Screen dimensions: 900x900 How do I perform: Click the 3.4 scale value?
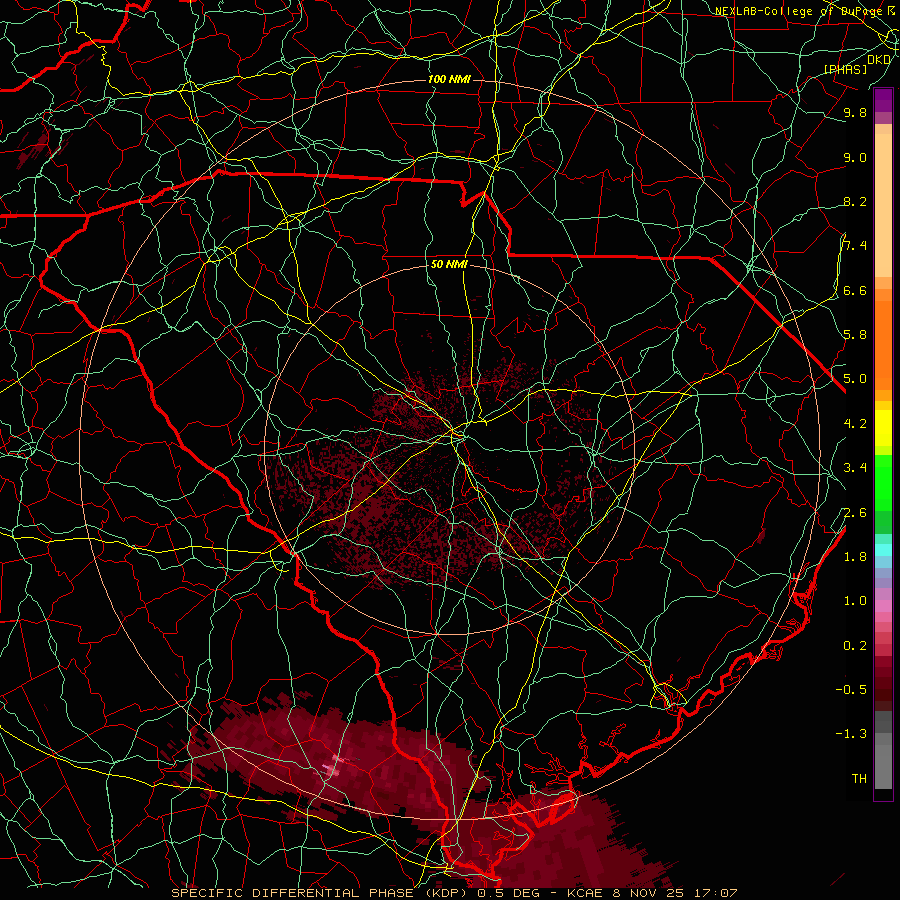click(855, 468)
